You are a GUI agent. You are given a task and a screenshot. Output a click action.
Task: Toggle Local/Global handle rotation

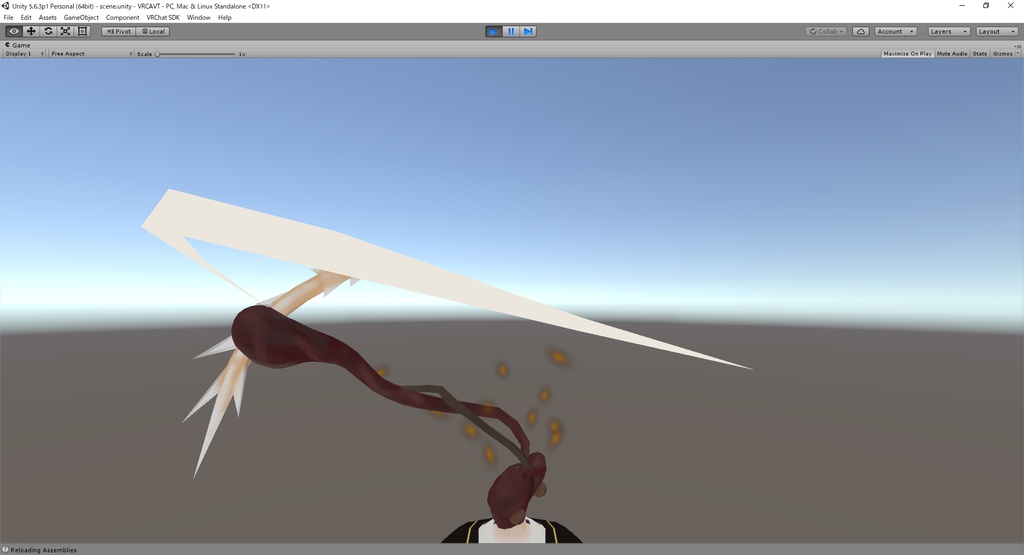tap(153, 31)
